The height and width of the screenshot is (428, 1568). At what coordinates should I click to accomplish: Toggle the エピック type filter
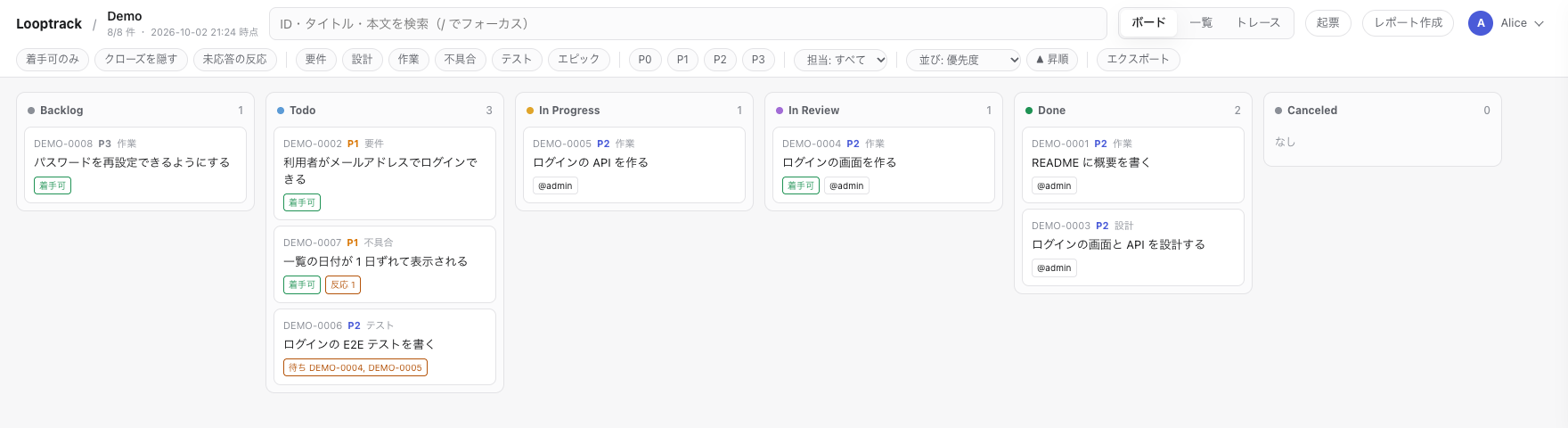point(579,60)
